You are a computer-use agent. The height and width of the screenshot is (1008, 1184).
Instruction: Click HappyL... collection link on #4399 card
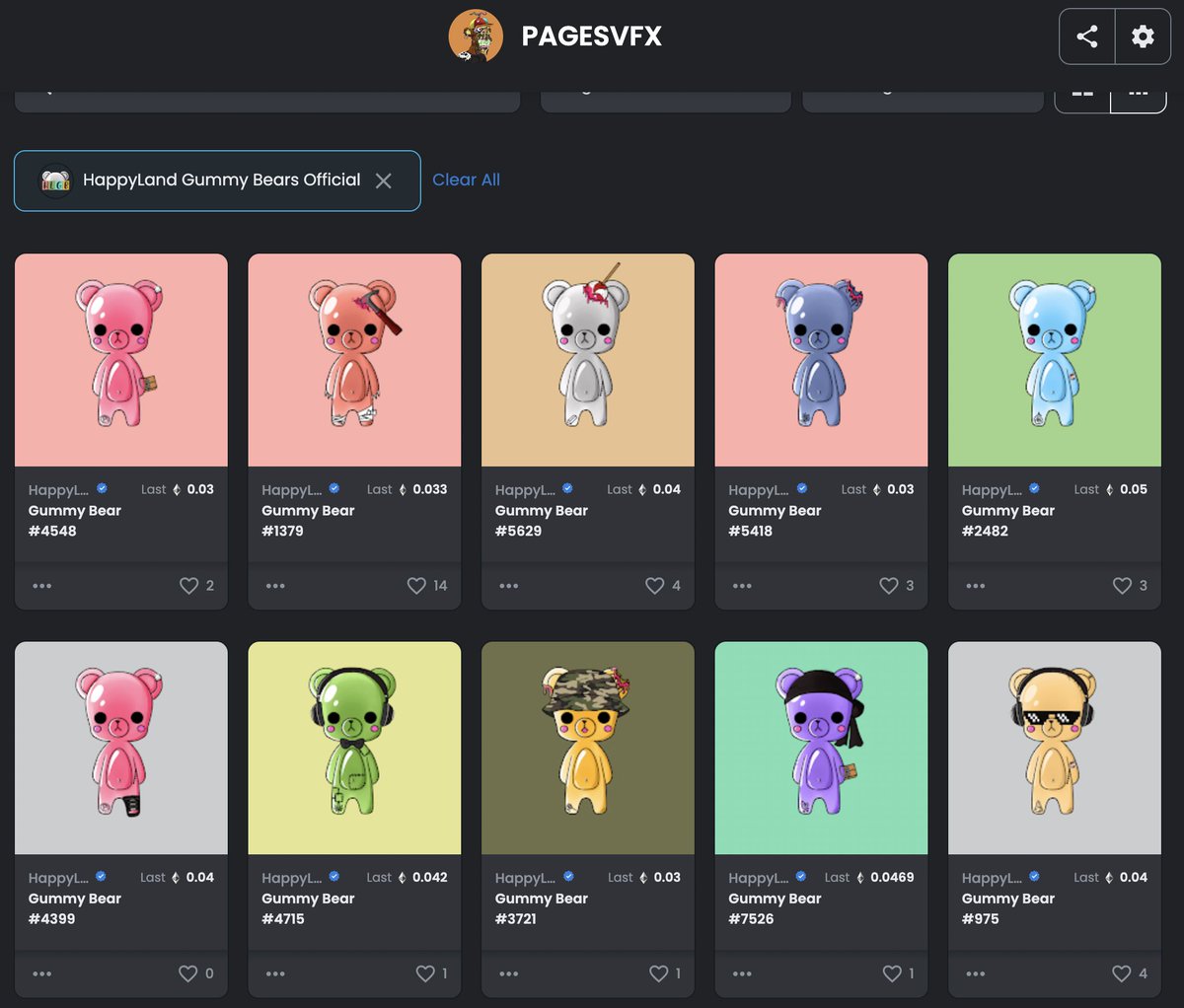58,878
